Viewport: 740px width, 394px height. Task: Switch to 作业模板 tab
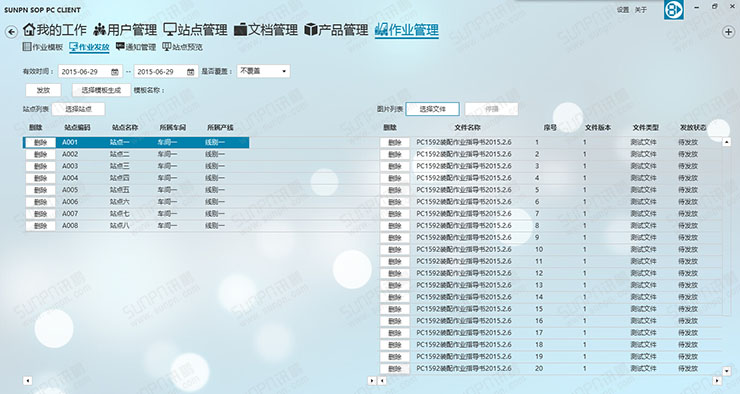[43, 47]
